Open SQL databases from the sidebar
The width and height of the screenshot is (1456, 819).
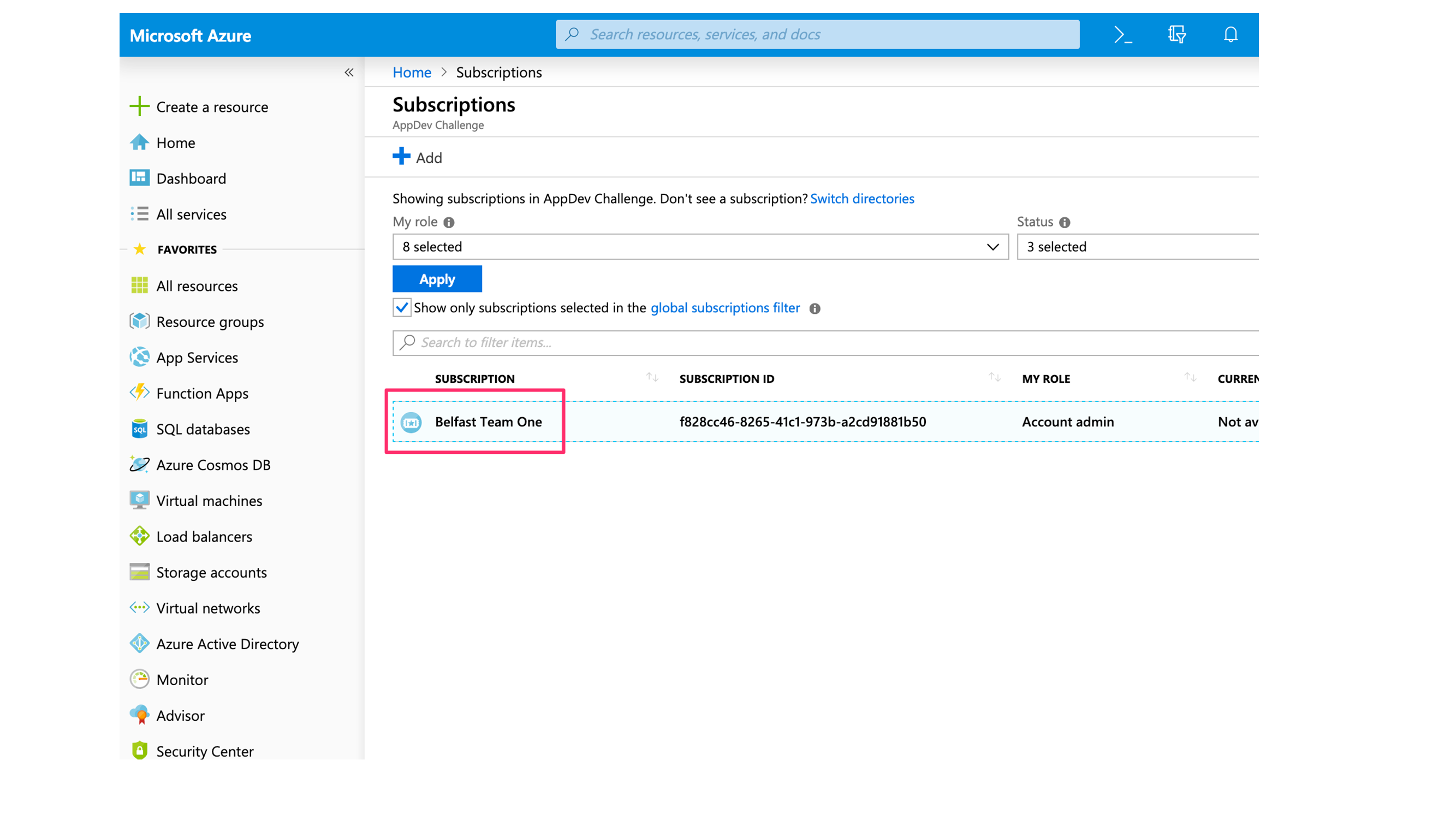pyautogui.click(x=203, y=429)
